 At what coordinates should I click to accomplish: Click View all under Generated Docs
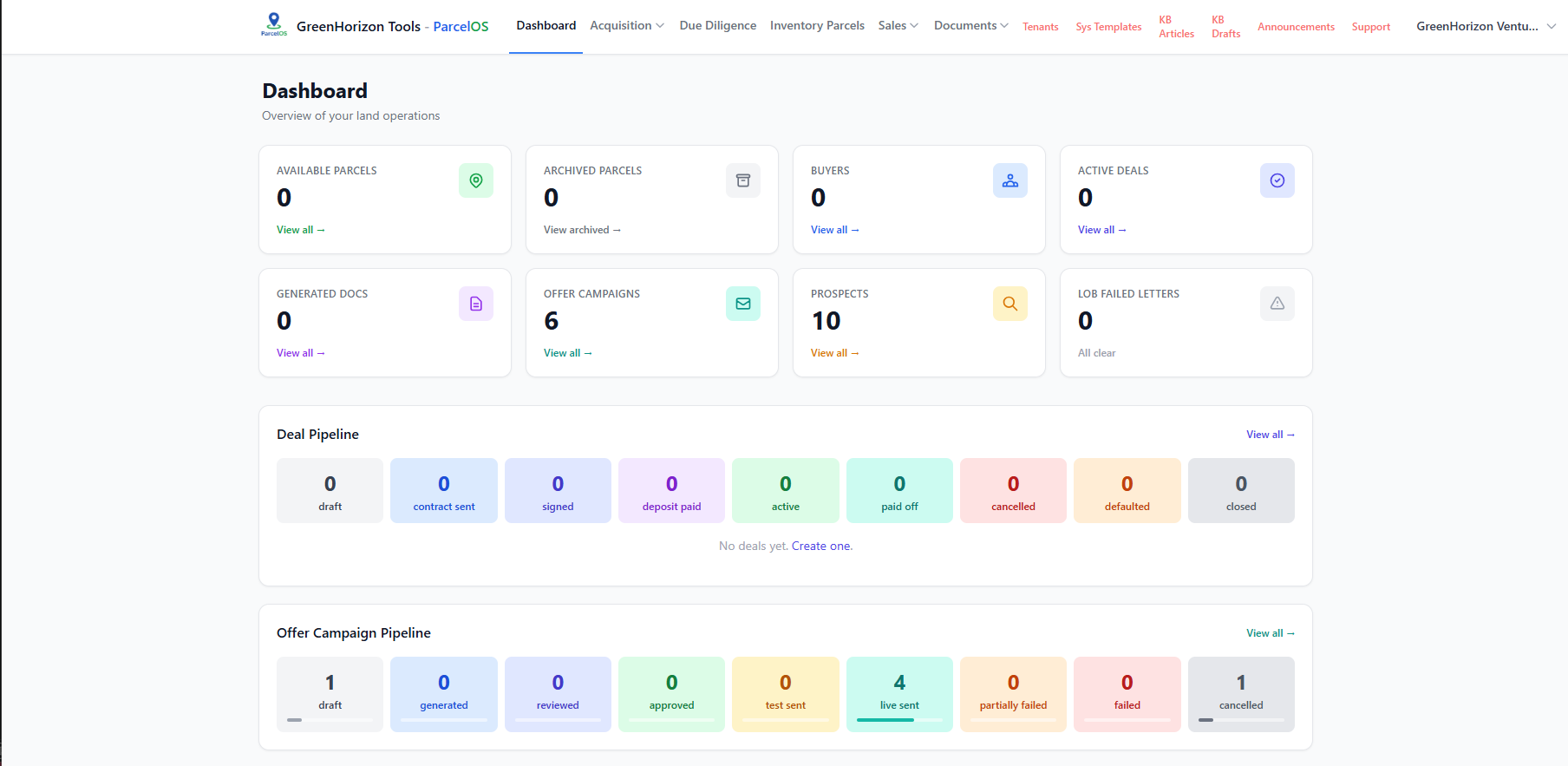[x=300, y=353]
